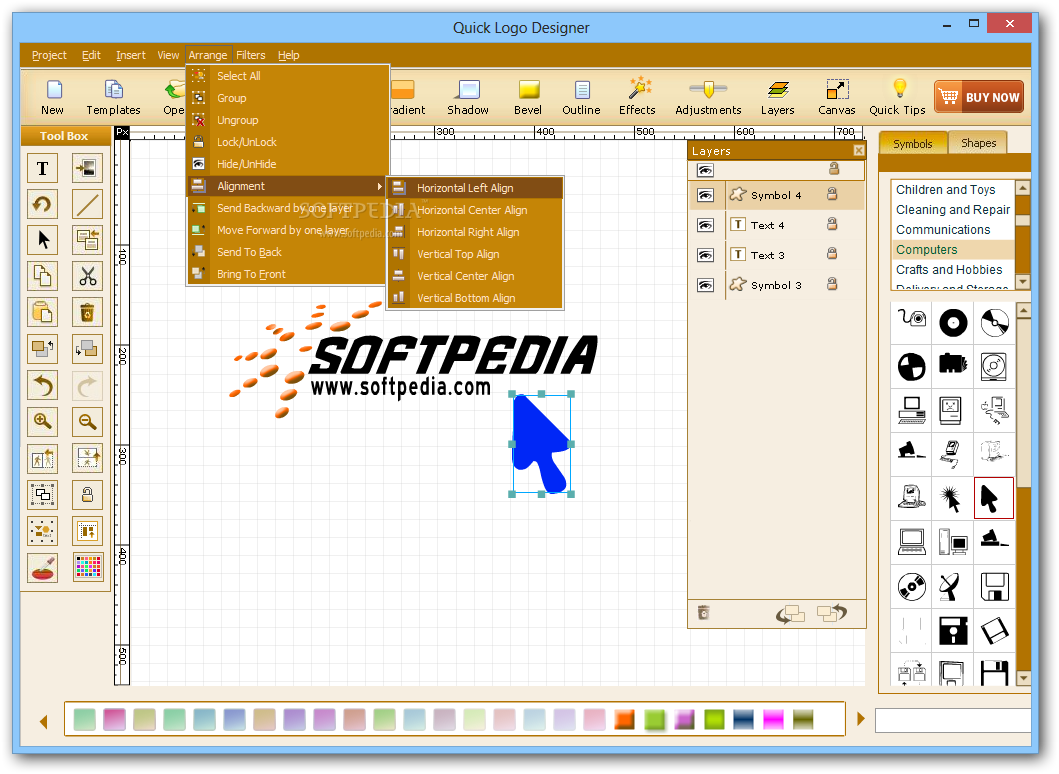Toggle visibility of Text 3 layer
The width and height of the screenshot is (1059, 774).
pos(705,255)
